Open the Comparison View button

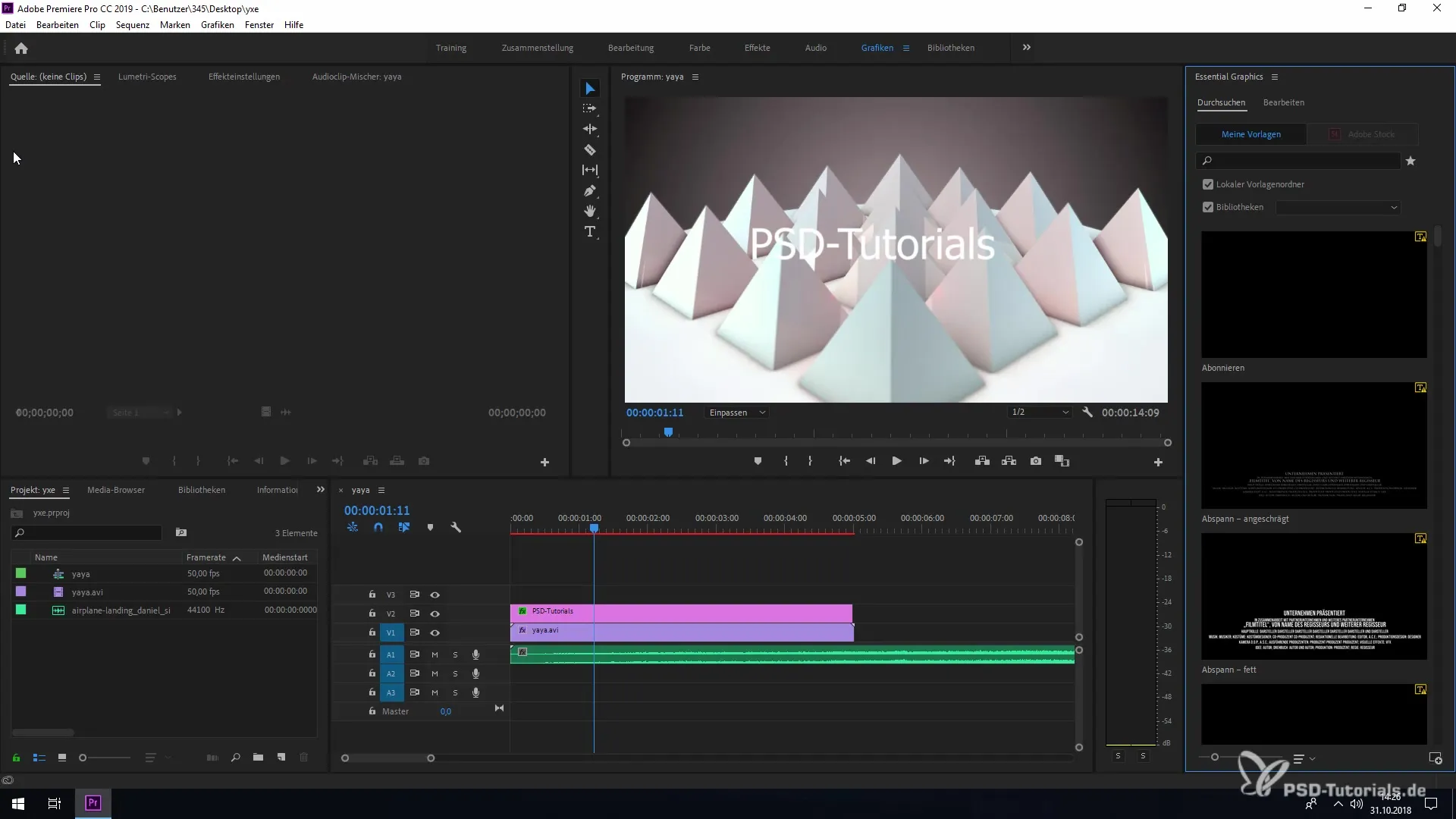[x=1062, y=461]
